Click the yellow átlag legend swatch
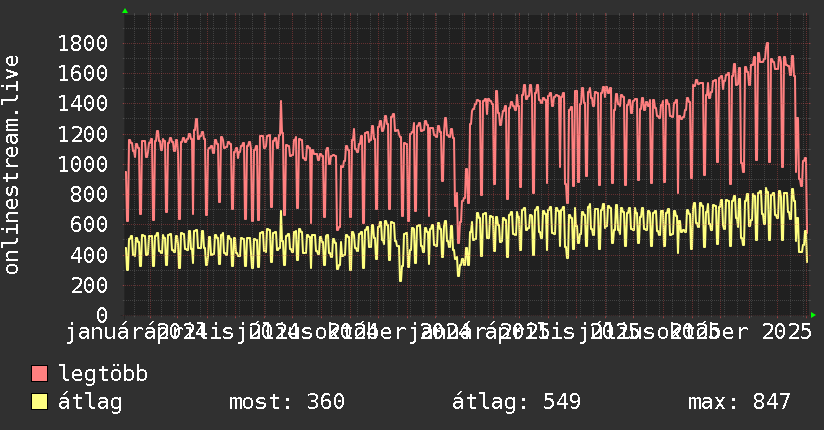Image resolution: width=824 pixels, height=430 pixels. coord(39,402)
